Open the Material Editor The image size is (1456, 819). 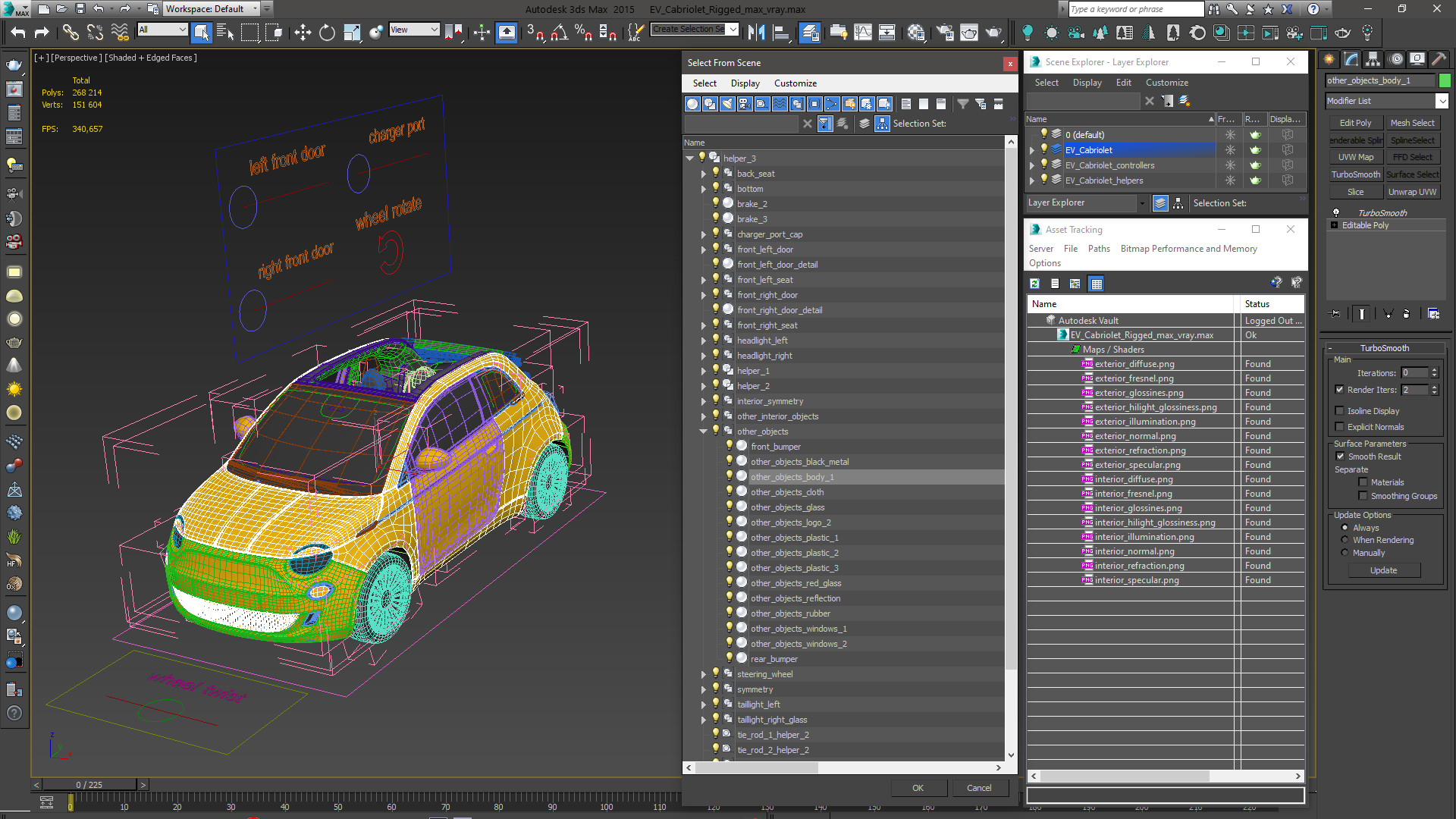916,32
